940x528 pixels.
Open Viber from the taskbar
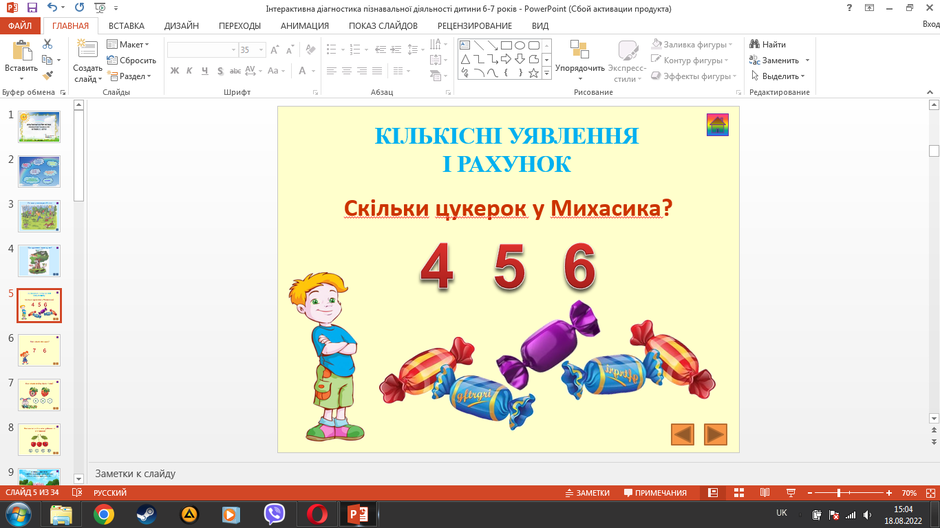click(274, 514)
